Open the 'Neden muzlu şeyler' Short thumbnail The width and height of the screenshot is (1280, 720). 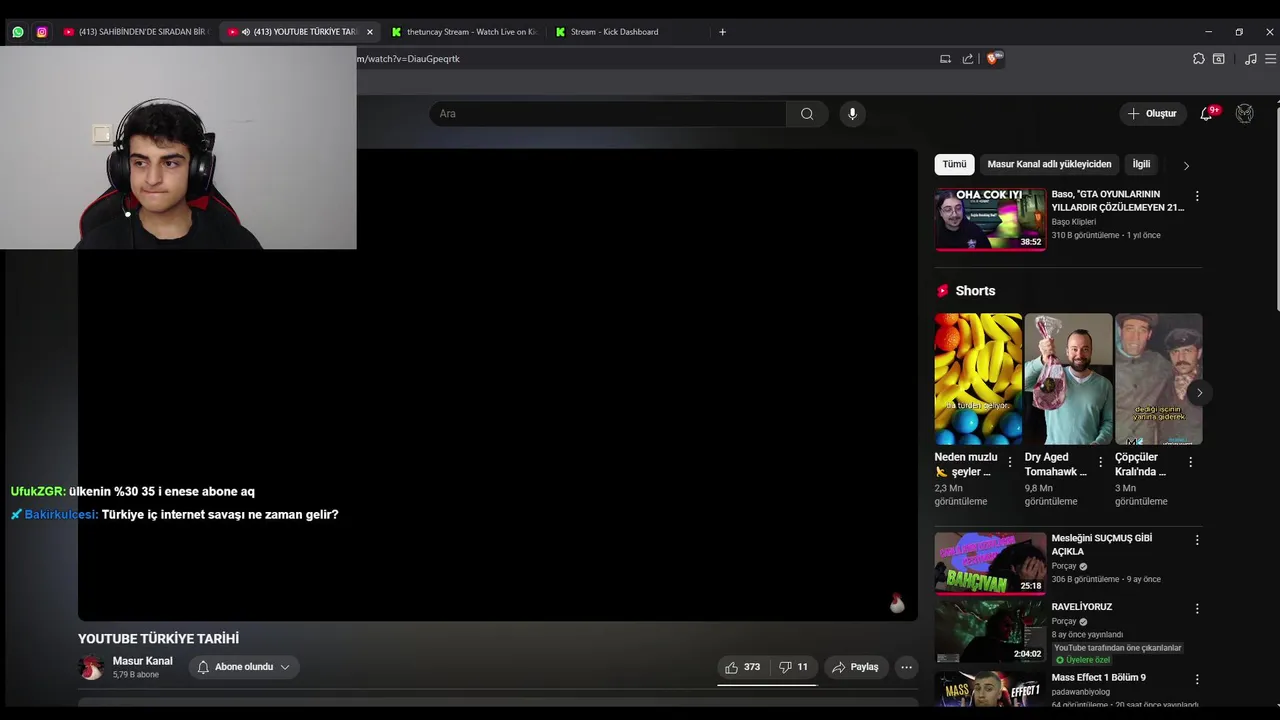tap(978, 379)
